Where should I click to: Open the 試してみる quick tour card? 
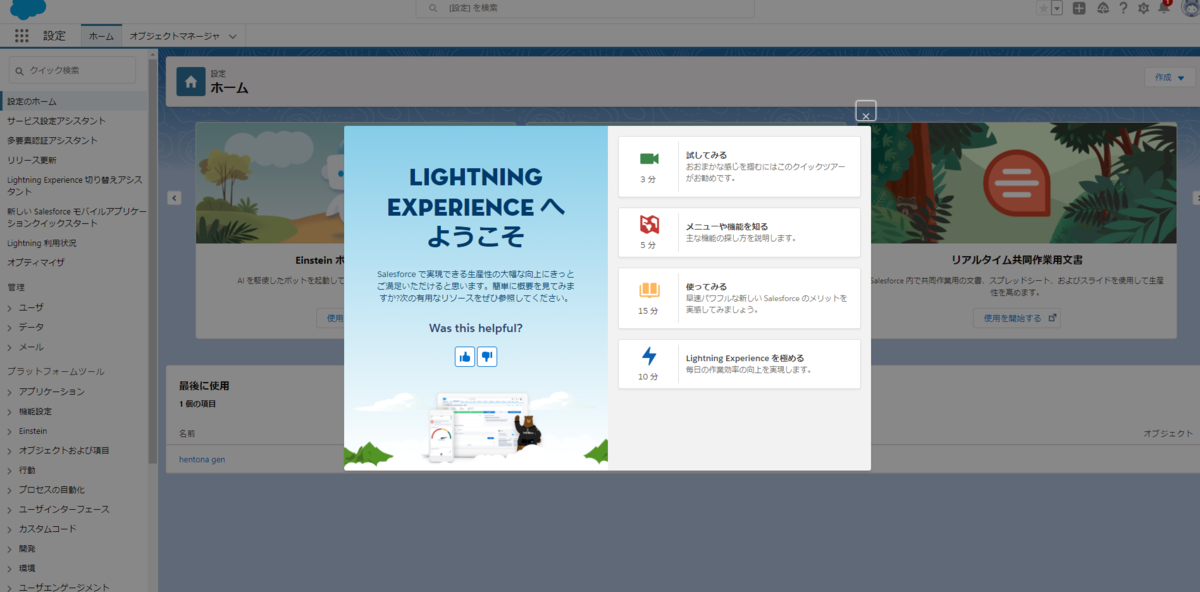(x=739, y=167)
